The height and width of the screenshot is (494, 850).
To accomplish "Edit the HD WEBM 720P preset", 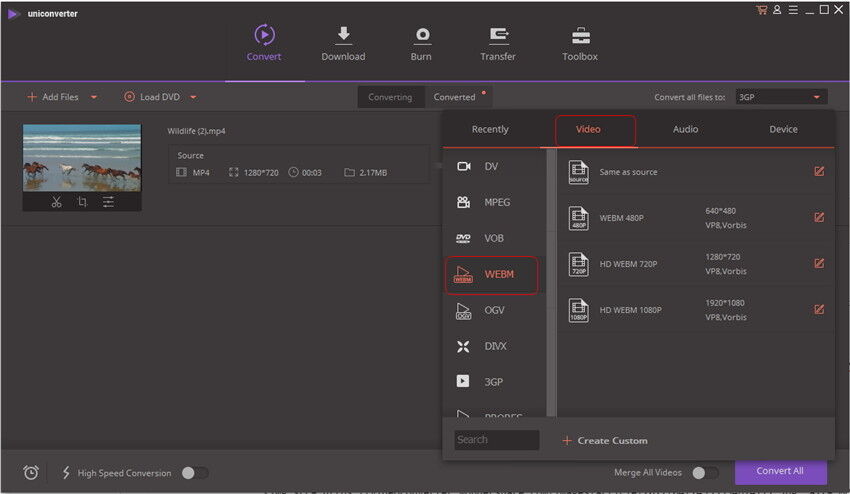I will (x=819, y=264).
